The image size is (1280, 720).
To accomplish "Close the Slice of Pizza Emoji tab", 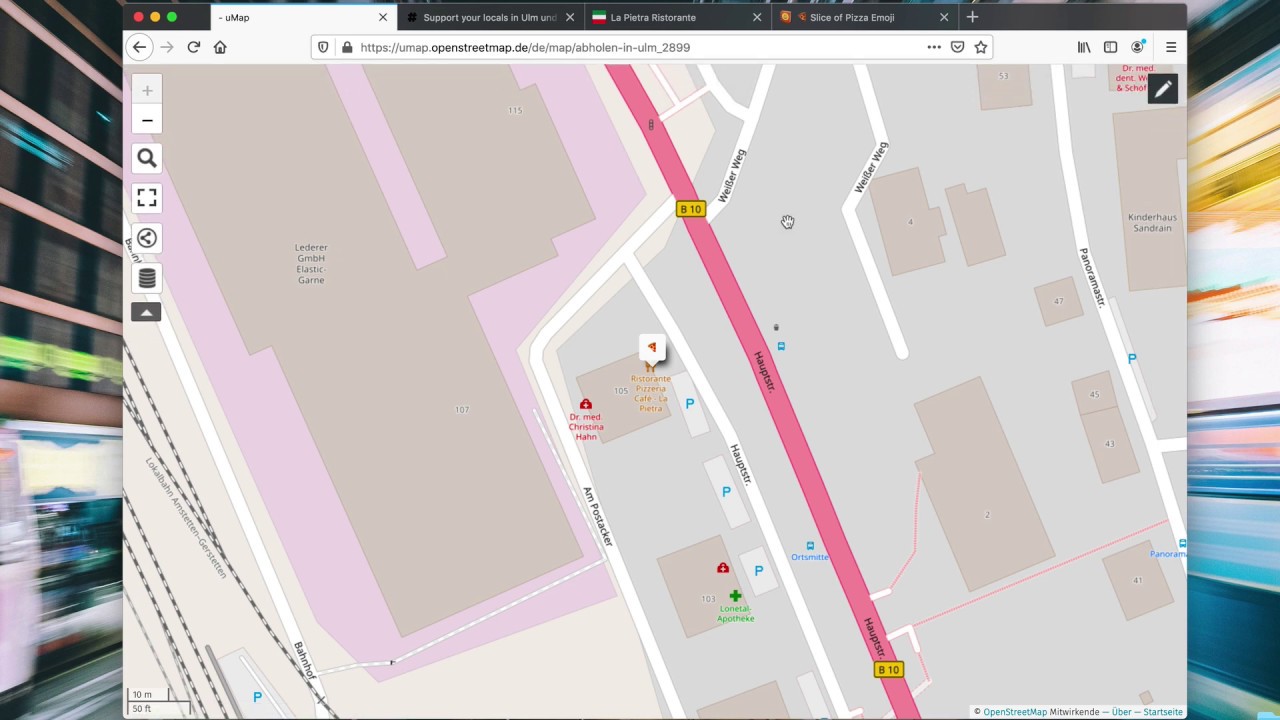I will [944, 17].
